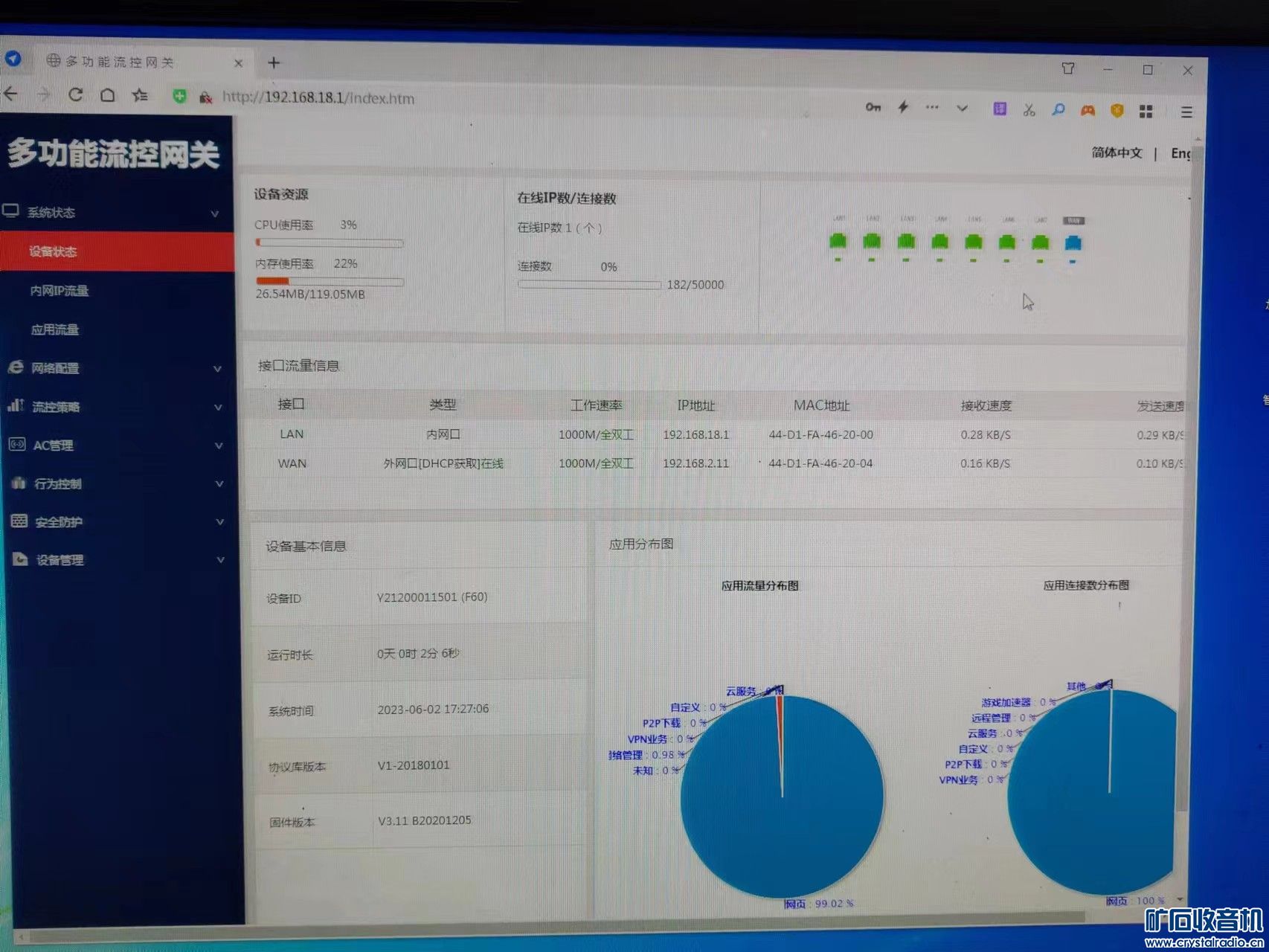The image size is (1269, 952).
Task: Click the 应用连接数分布图 pie chart
Action: 1092,793
